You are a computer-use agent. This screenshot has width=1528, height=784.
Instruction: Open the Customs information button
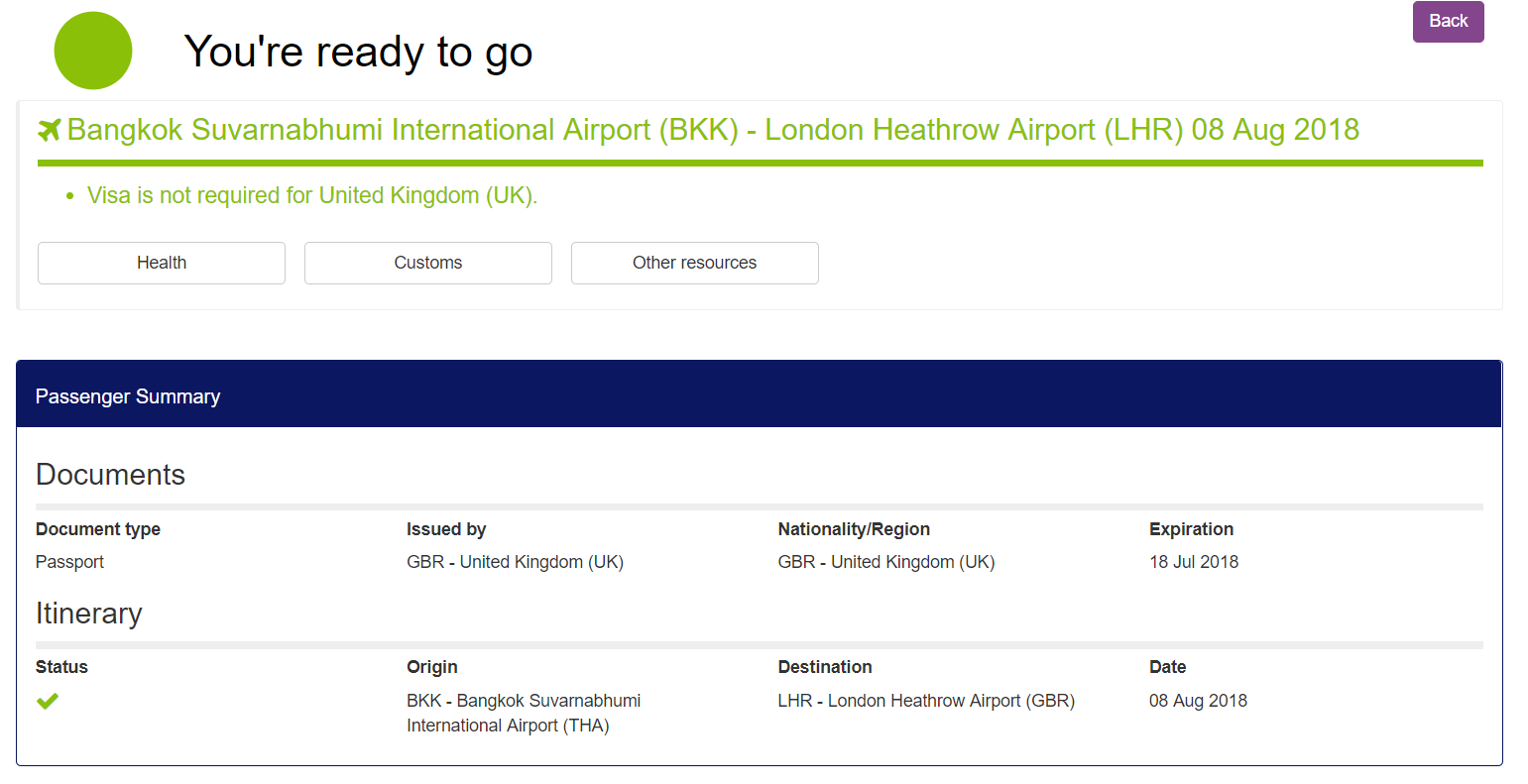click(x=427, y=263)
